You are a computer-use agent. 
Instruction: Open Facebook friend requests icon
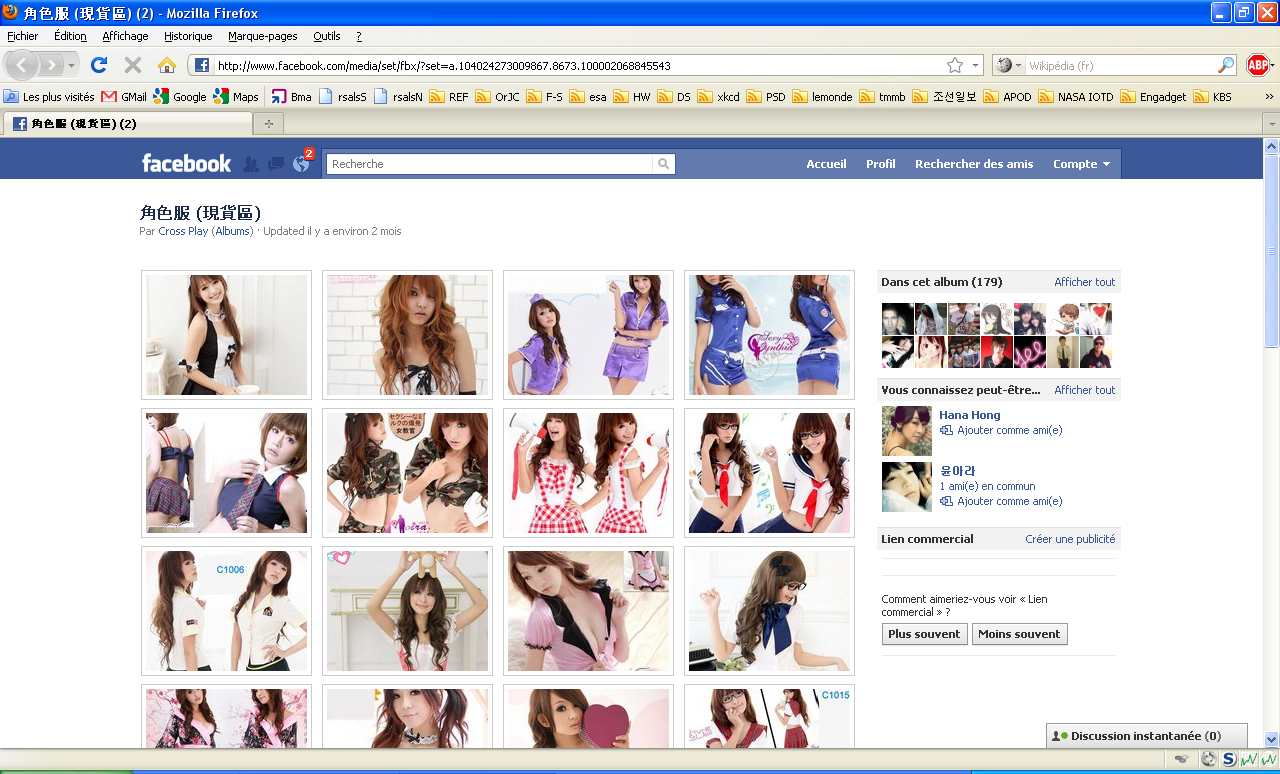pos(251,164)
